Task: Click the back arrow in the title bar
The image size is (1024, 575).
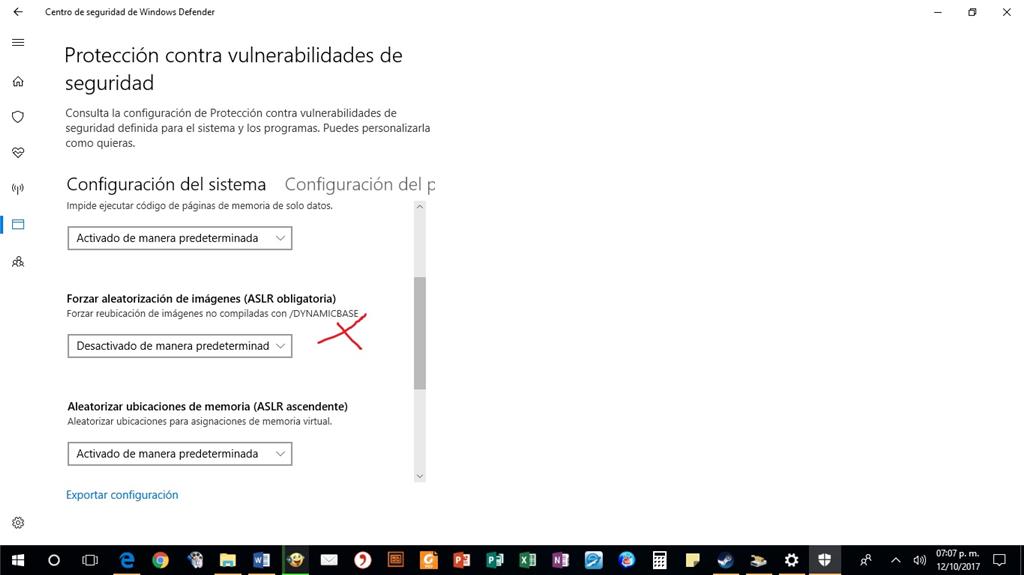Action: coord(18,12)
